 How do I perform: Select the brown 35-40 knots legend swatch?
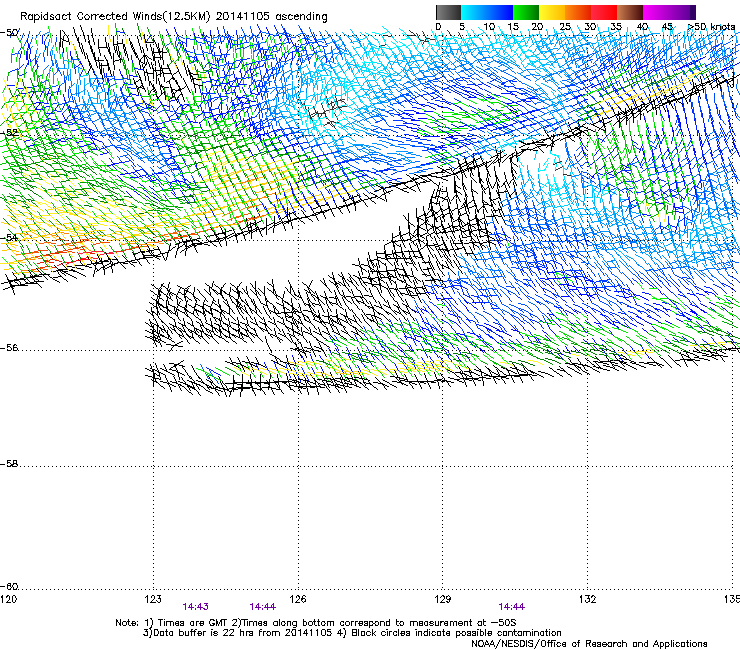tap(630, 12)
